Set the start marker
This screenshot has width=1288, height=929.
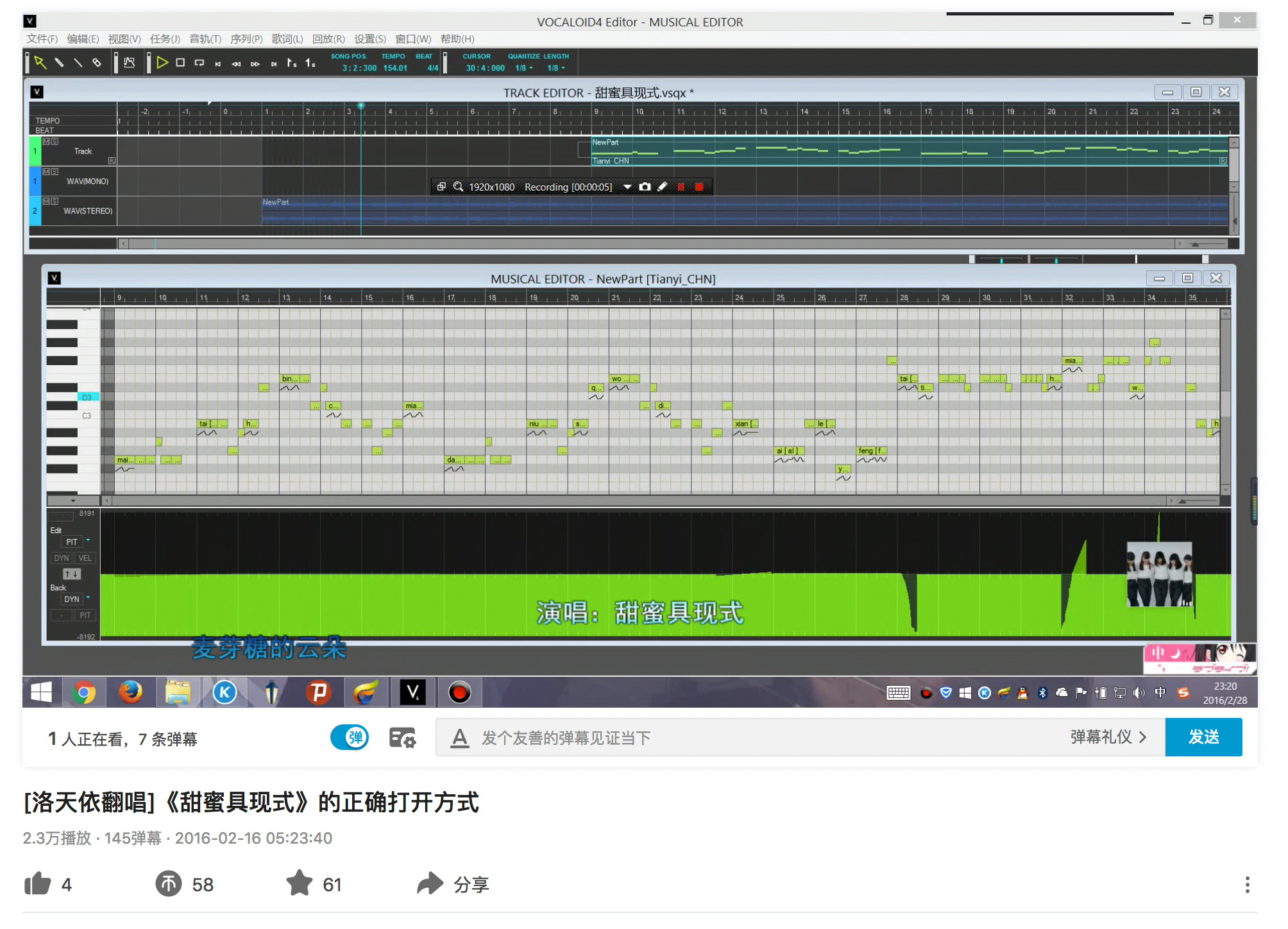pyautogui.click(x=292, y=63)
